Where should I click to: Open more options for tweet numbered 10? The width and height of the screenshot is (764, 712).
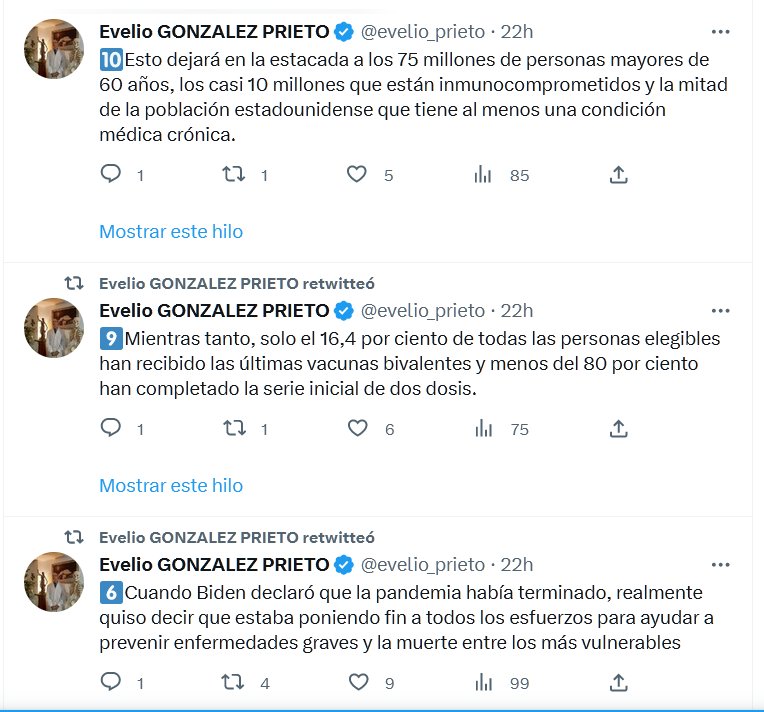(x=720, y=31)
